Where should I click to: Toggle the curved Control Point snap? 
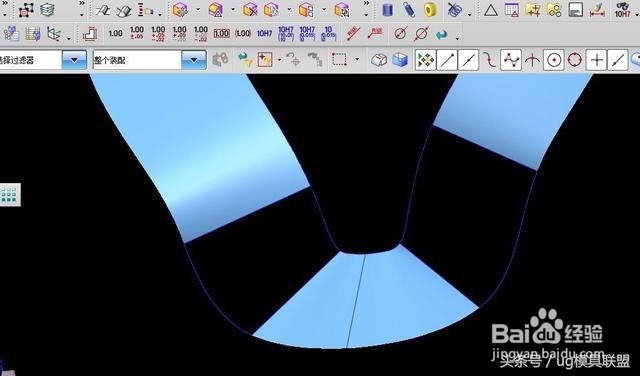point(489,60)
